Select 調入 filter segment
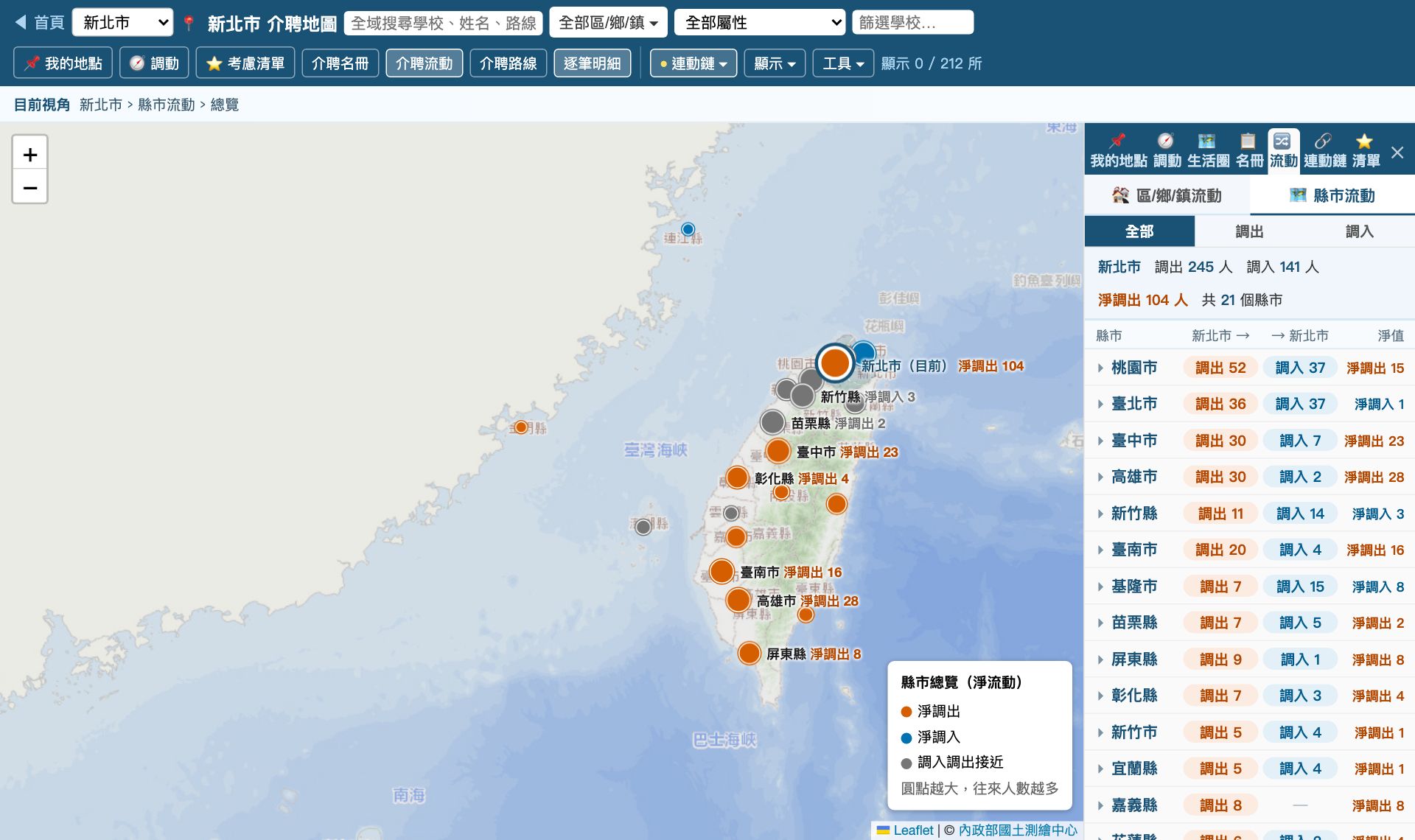 point(1359,231)
